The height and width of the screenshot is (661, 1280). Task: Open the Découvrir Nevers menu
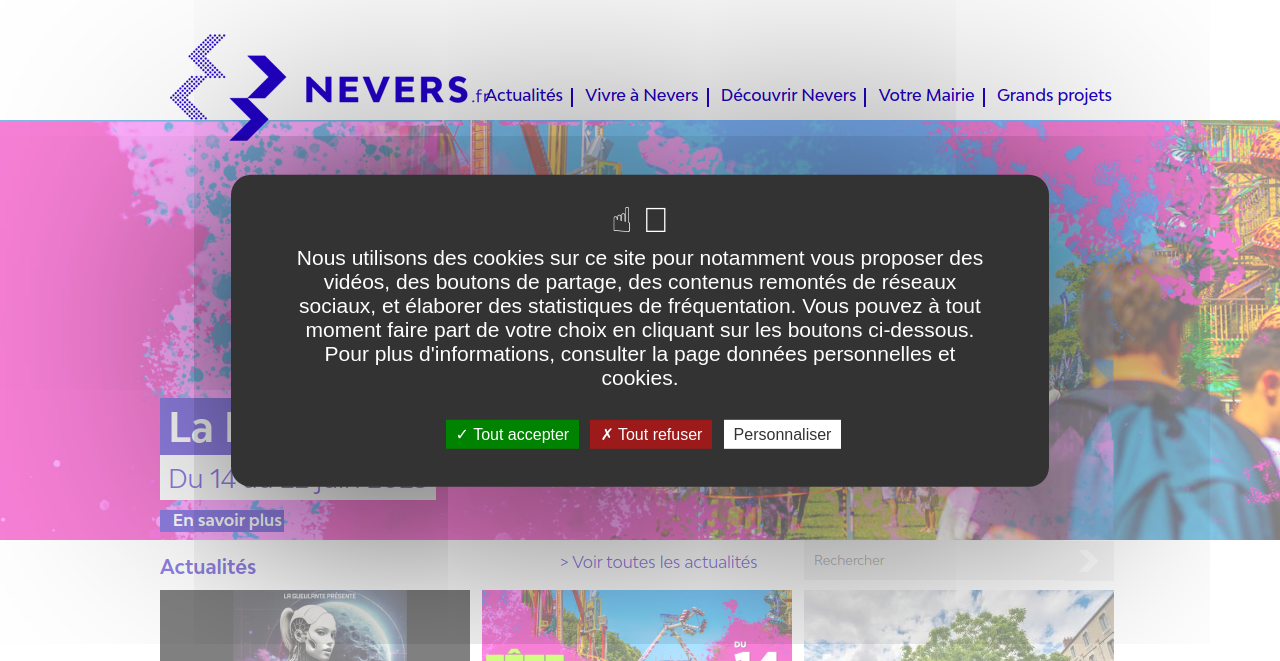[x=788, y=96]
